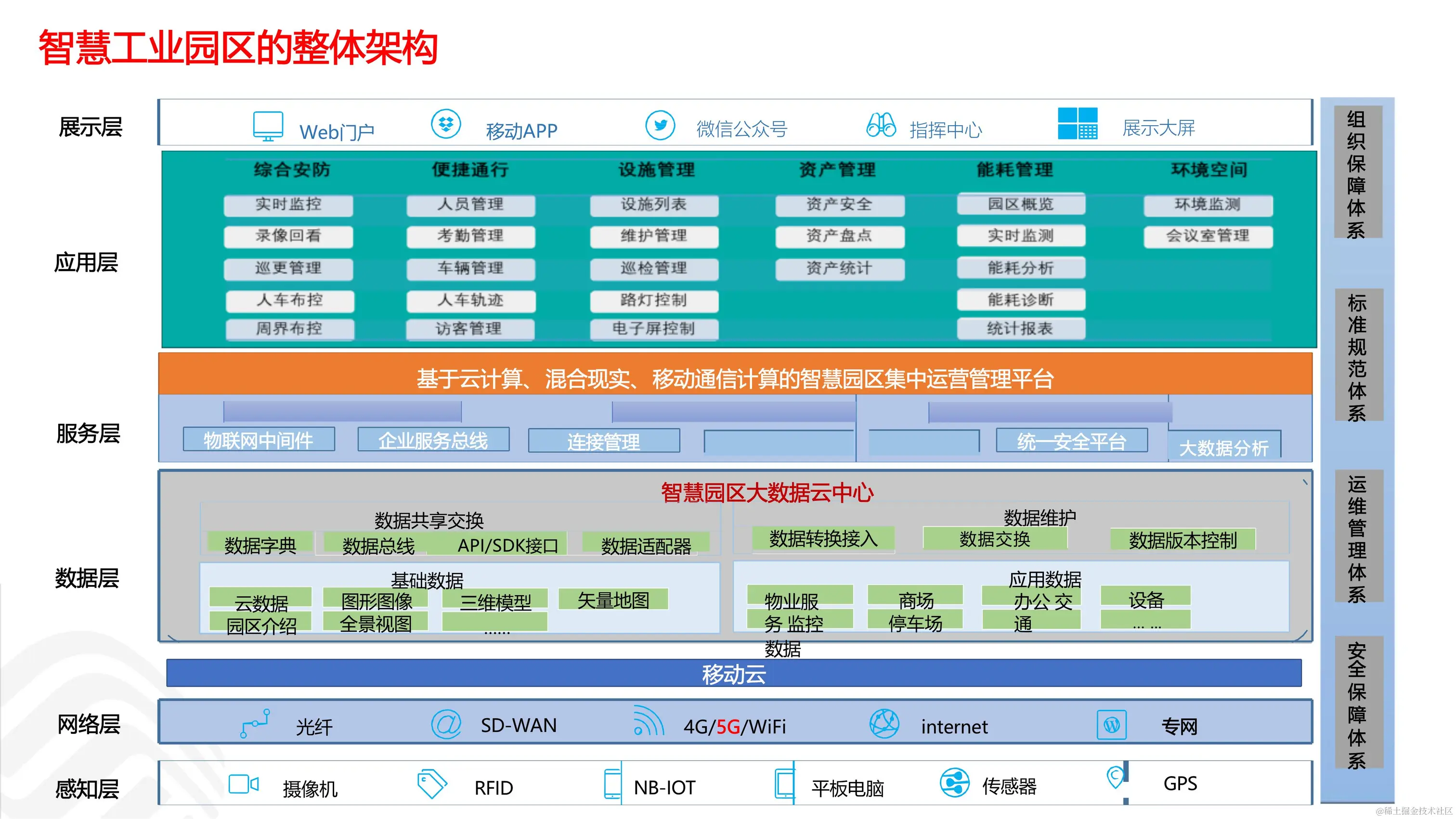This screenshot has height=819, width=1456.
Task: Click the 车辆管理 box
Action: [470, 269]
